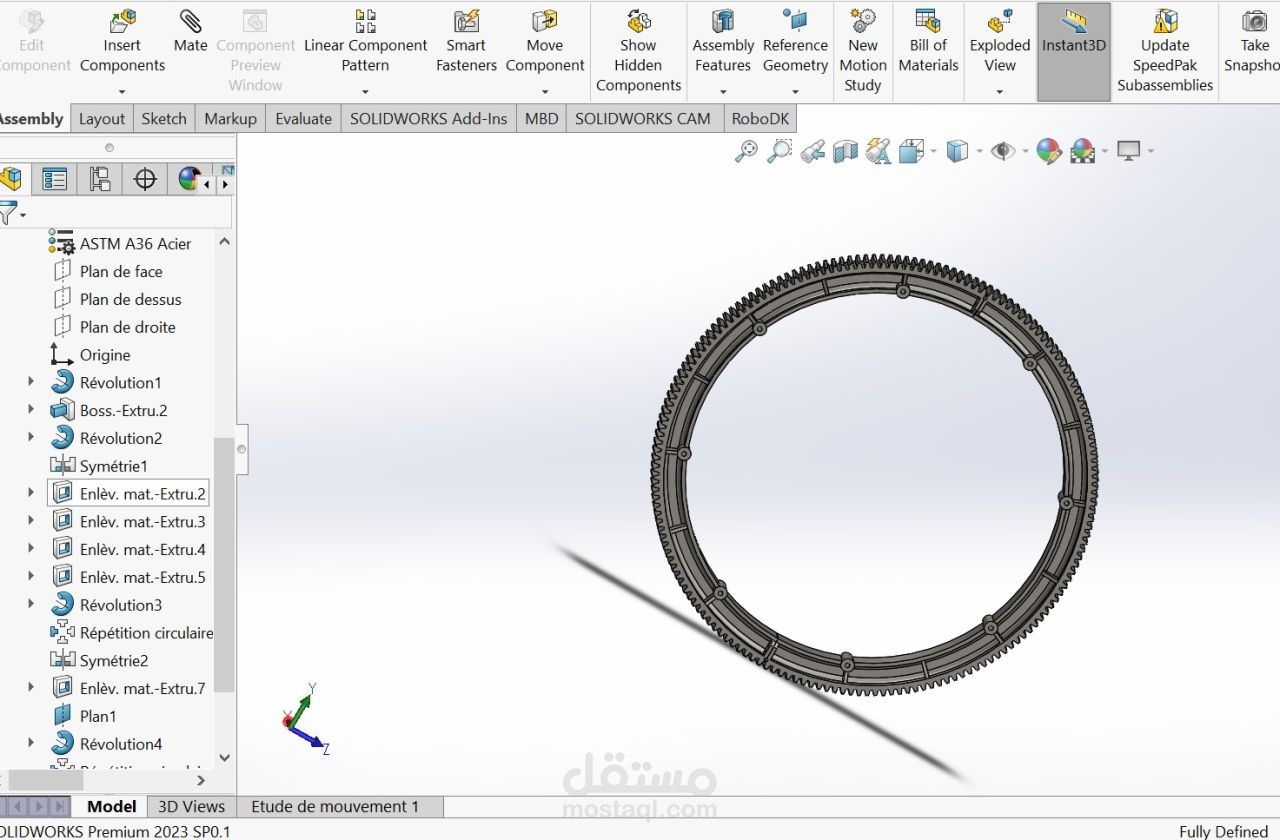Switch to Sketch ribbon tab
This screenshot has width=1280, height=840.
pyautogui.click(x=164, y=119)
